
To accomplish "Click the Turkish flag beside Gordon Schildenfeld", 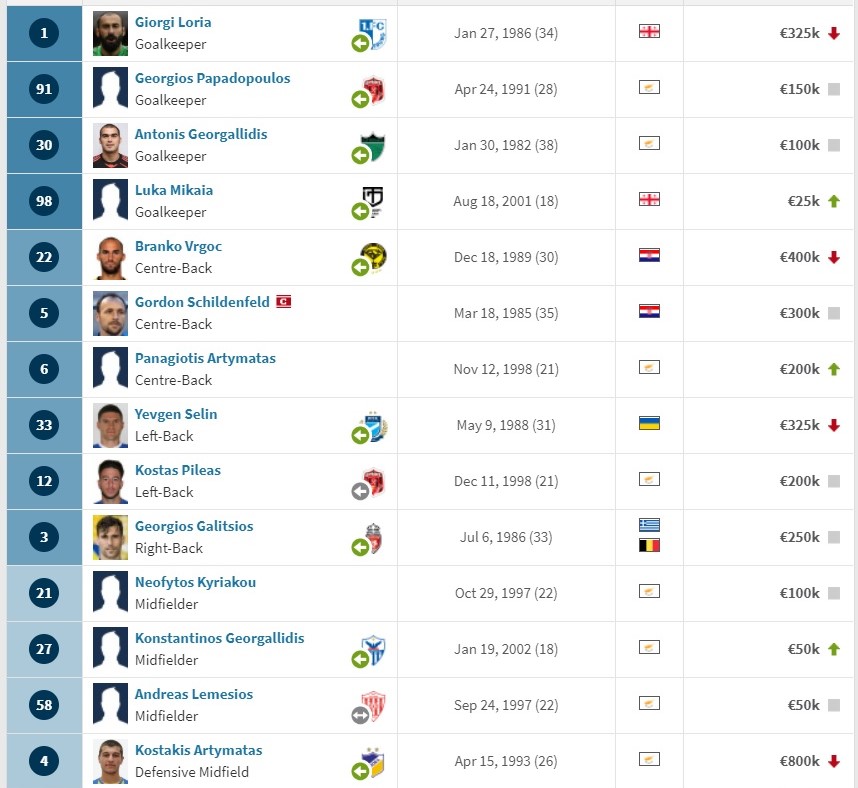I will coord(283,302).
